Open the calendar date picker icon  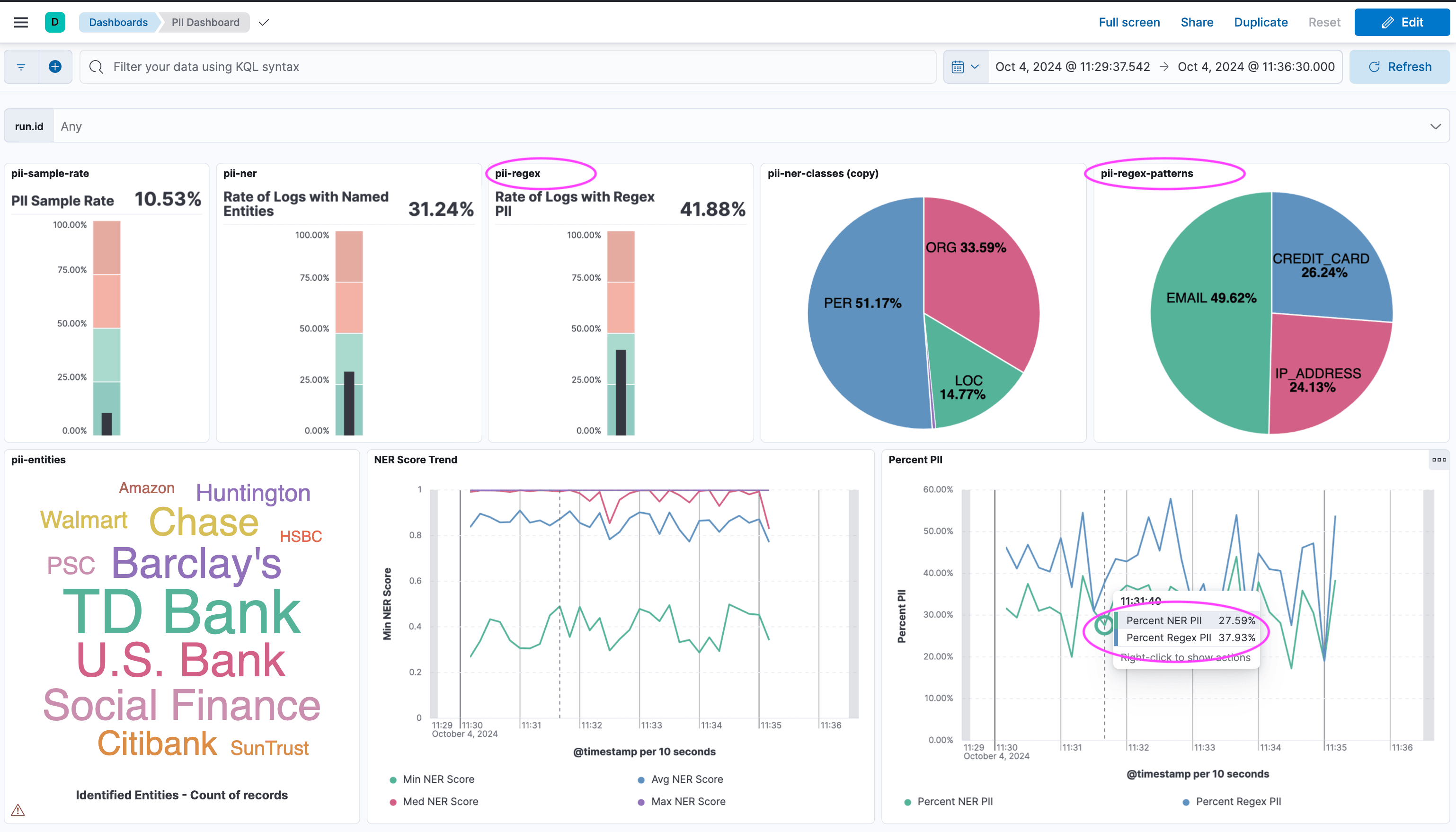coord(959,66)
